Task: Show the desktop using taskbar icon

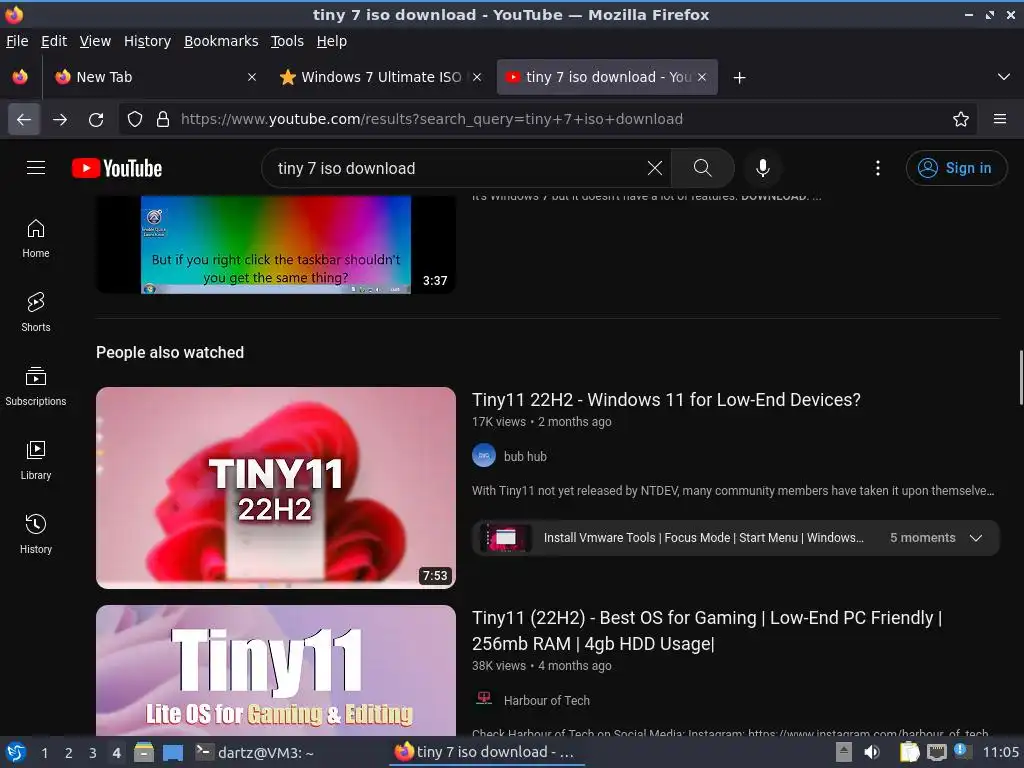Action: point(172,752)
